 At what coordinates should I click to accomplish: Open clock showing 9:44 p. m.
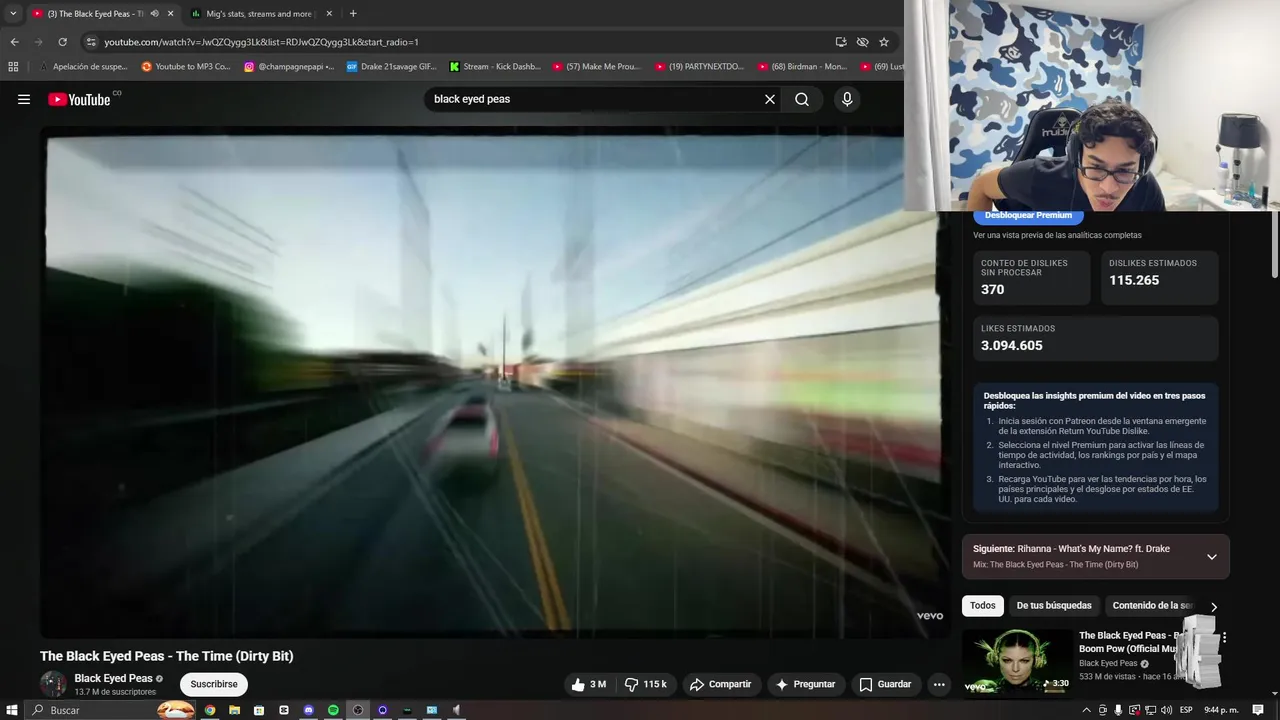click(x=1221, y=710)
